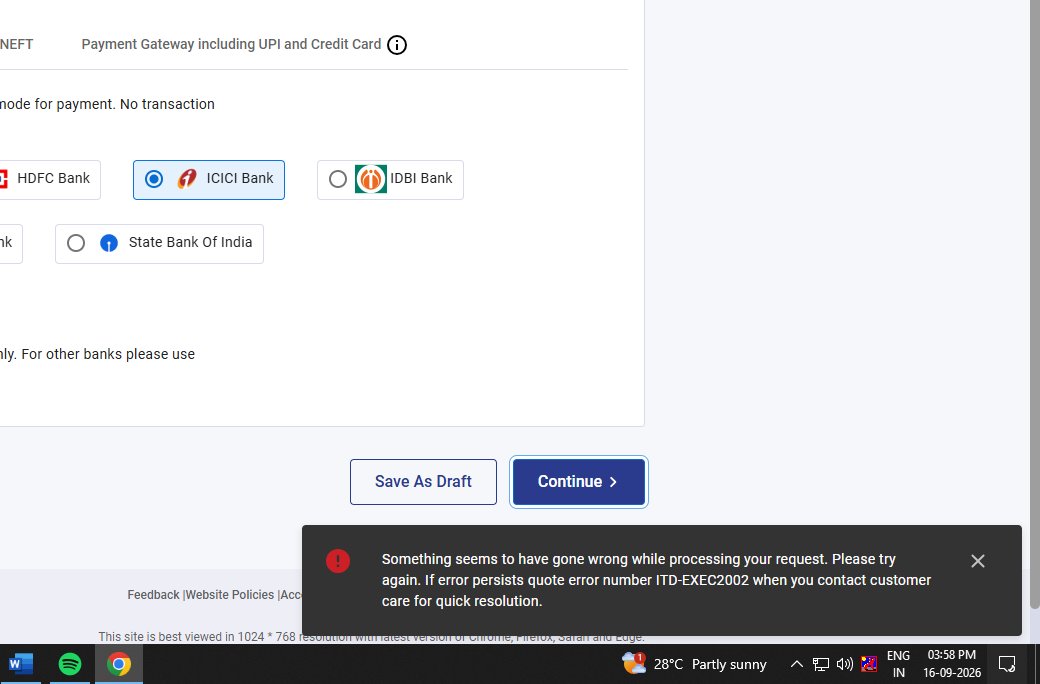Viewport: 1040px width, 684px height.
Task: Open the Windows notification center
Action: pos(1007,663)
